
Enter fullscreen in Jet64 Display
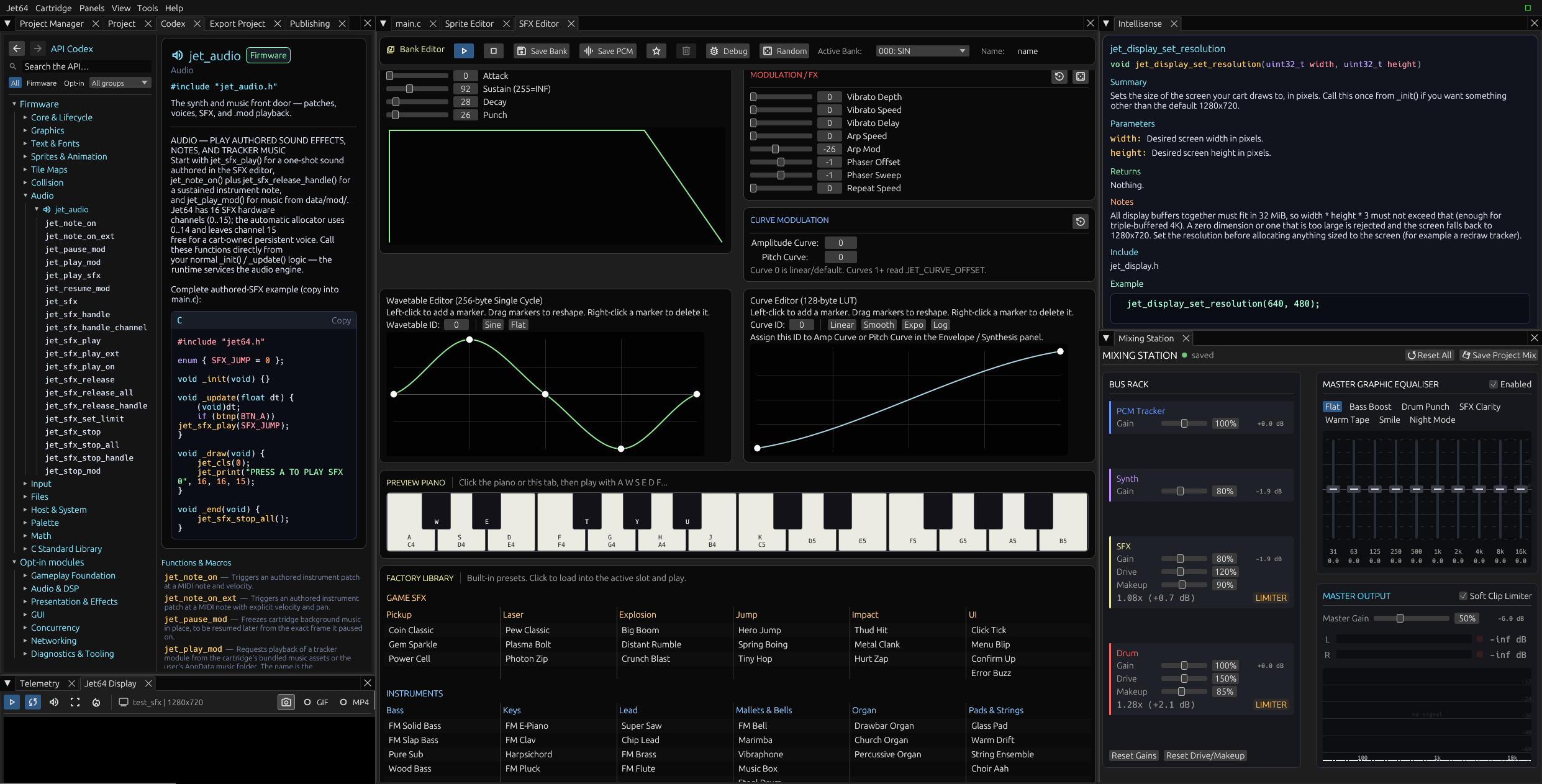pyautogui.click(x=75, y=702)
